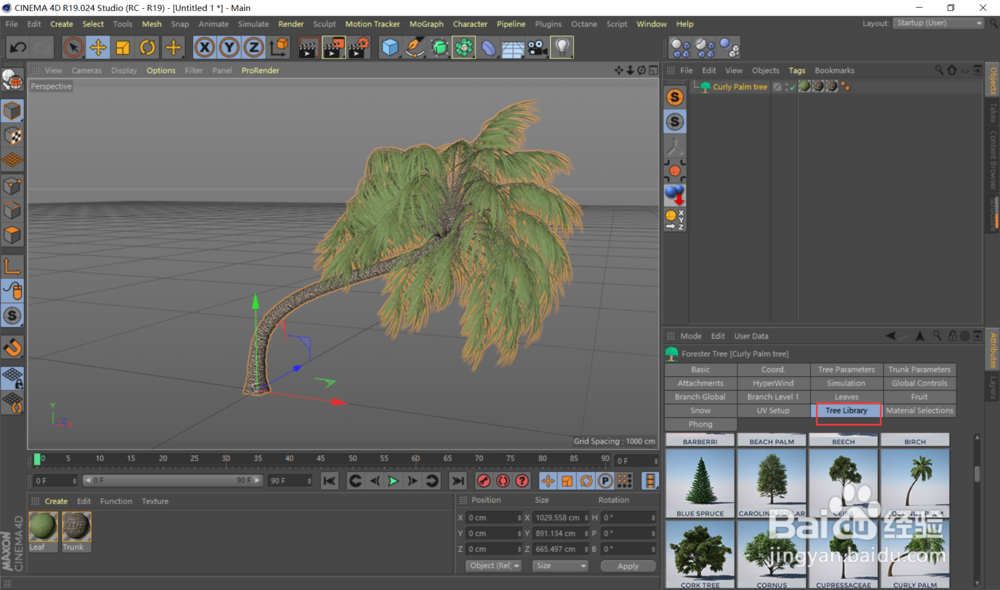Toggle X-axis lock button

[x=205, y=47]
